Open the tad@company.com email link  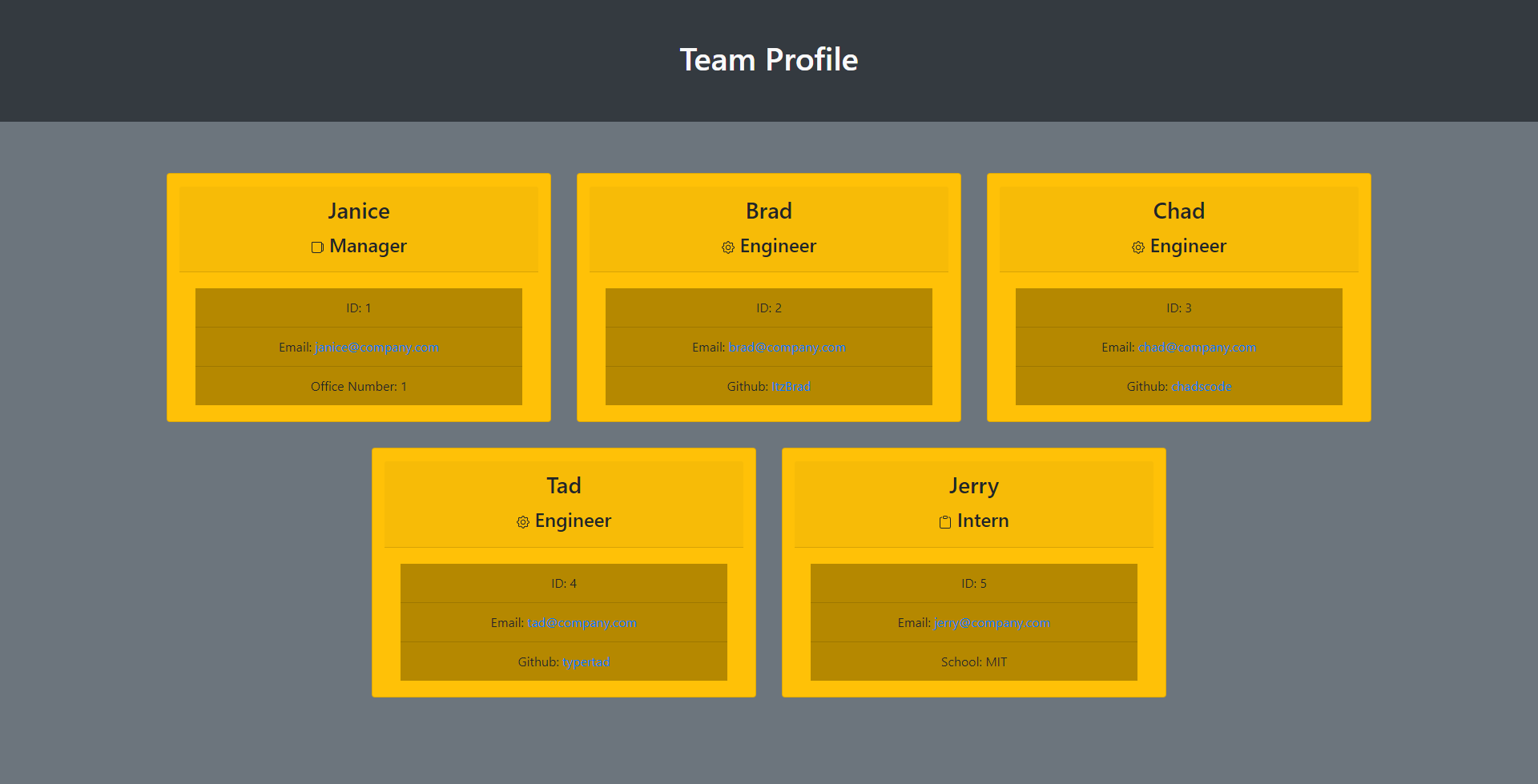582,623
